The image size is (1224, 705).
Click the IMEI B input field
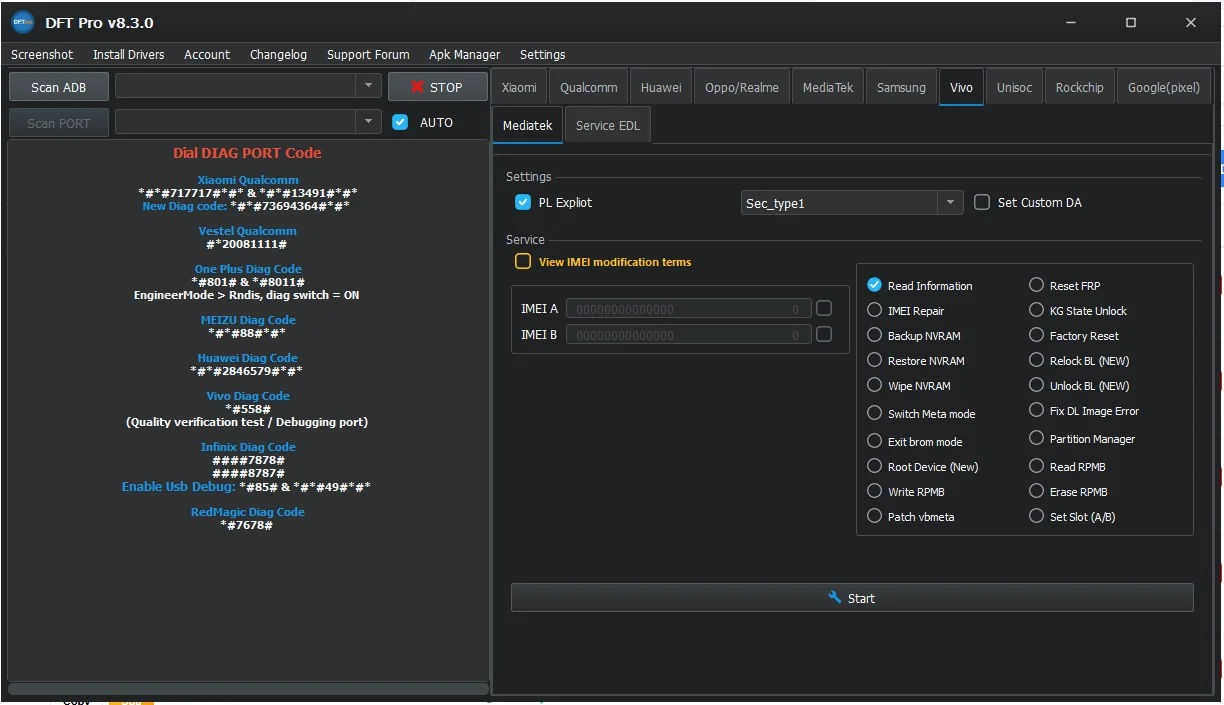click(x=688, y=335)
